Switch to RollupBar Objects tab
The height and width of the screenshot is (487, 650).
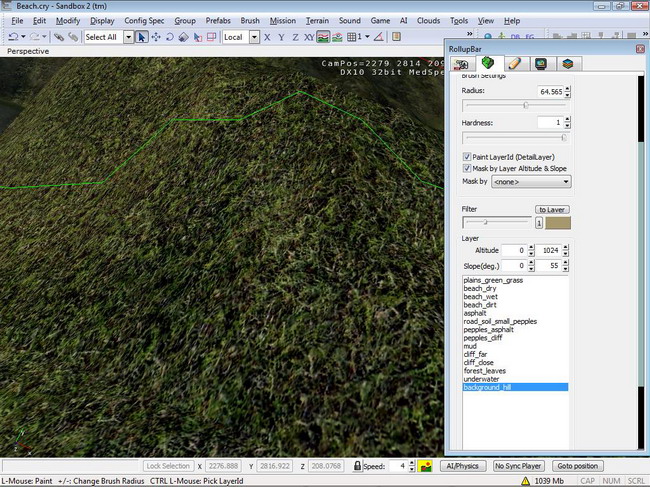click(461, 64)
